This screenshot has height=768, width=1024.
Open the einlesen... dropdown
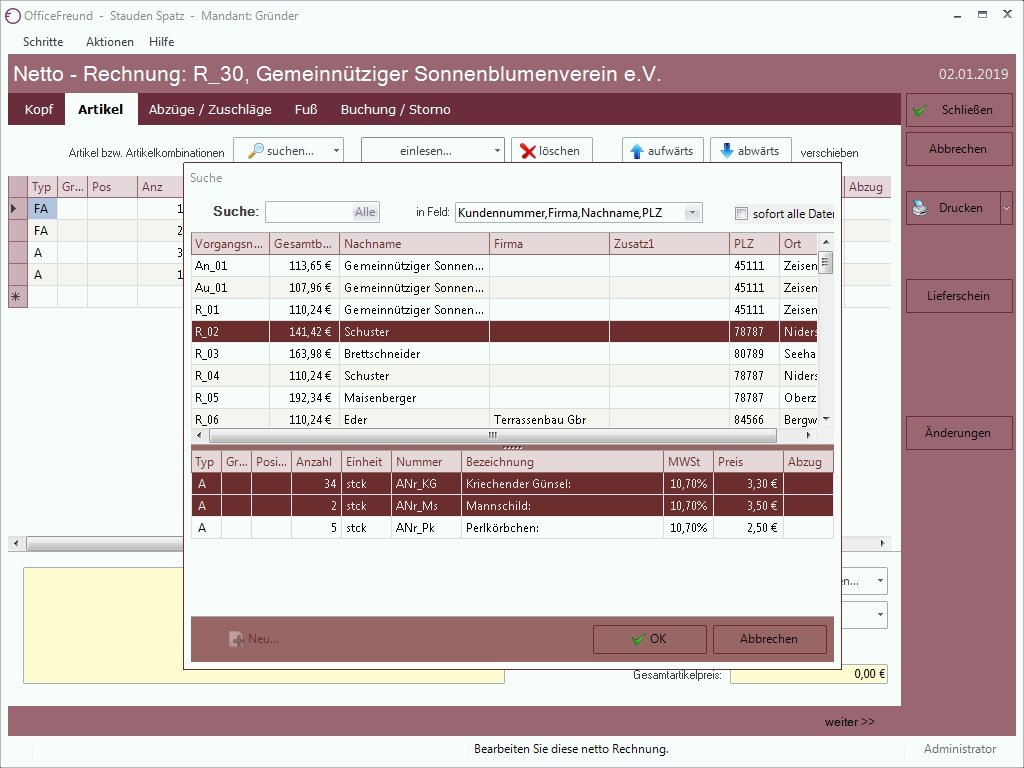432,151
